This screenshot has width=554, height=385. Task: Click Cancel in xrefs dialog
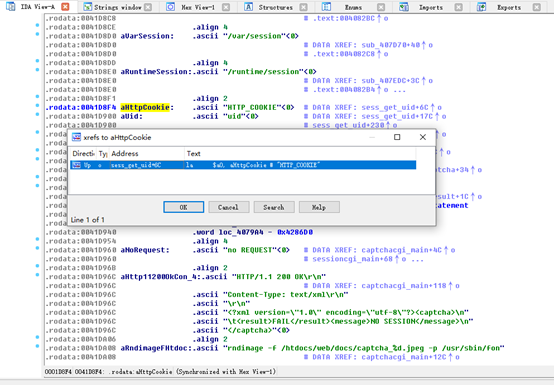229,207
